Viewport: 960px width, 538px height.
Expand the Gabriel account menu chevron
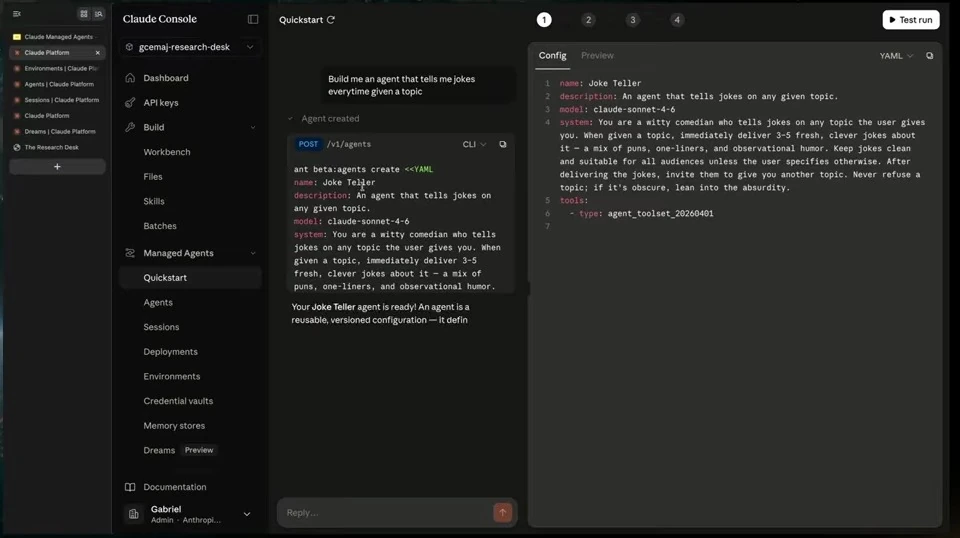[x=247, y=514]
